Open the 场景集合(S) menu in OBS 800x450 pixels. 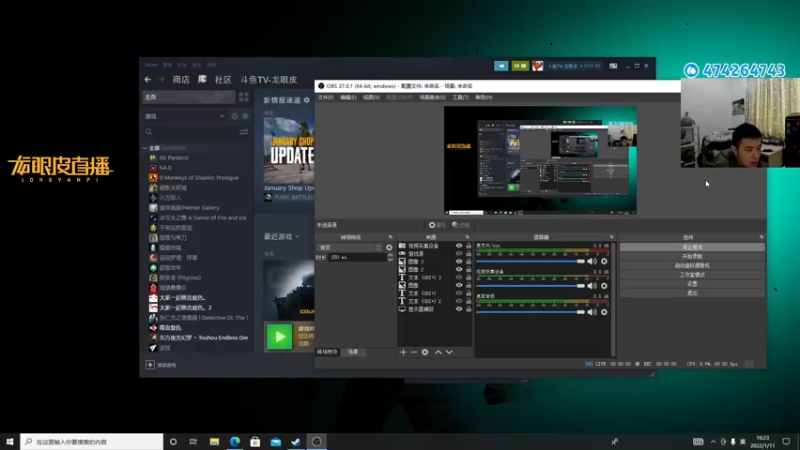tap(433, 97)
